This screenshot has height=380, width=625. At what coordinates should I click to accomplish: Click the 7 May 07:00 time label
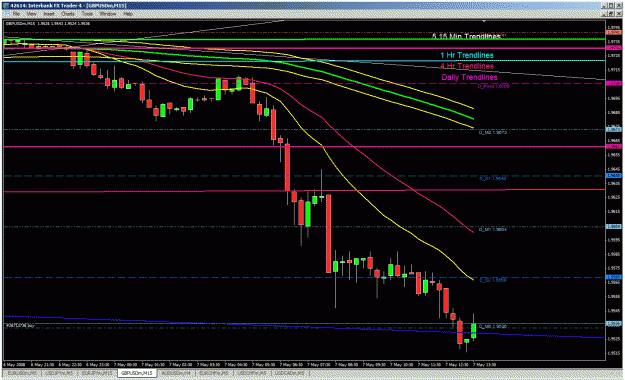click(318, 364)
